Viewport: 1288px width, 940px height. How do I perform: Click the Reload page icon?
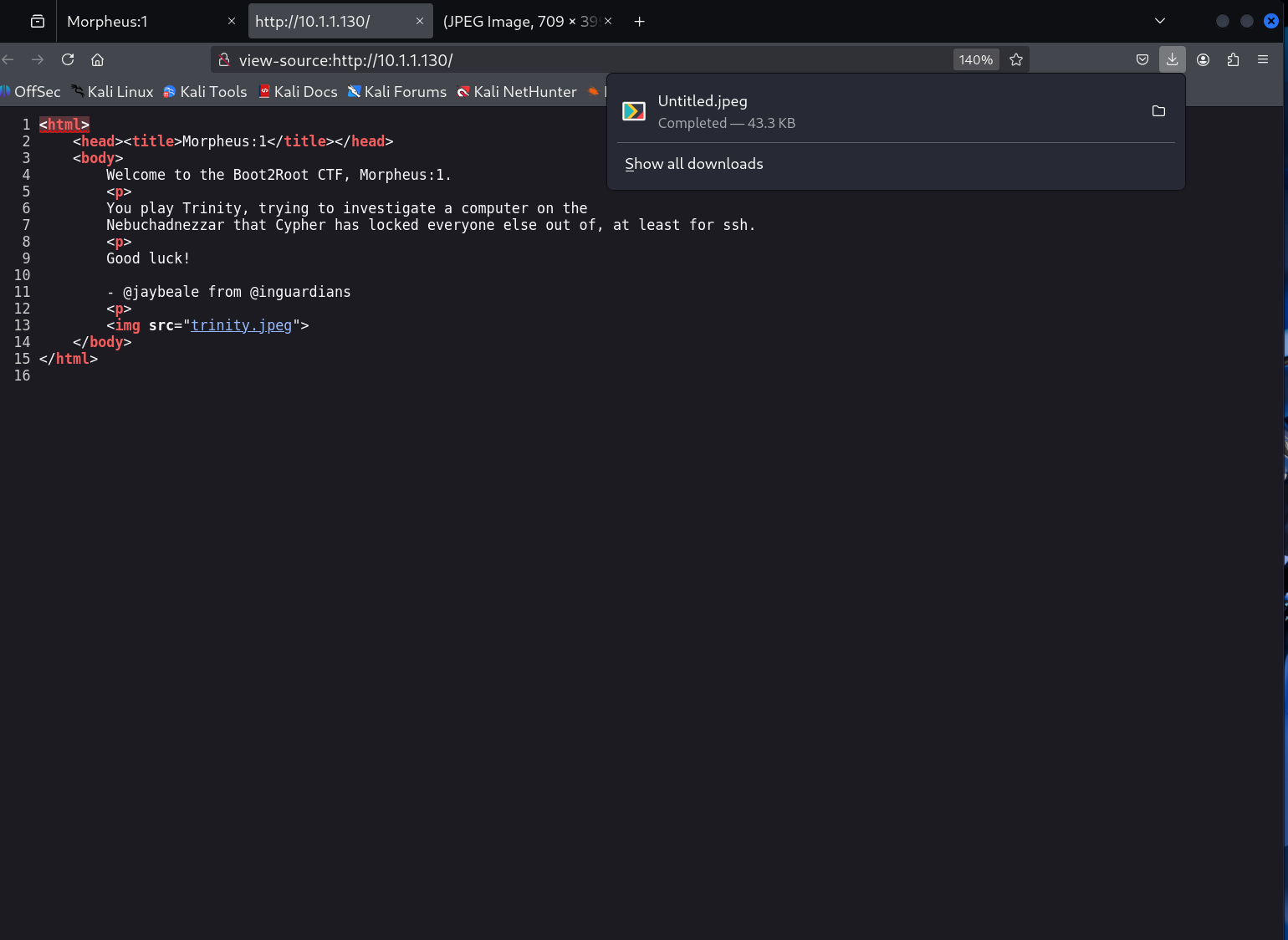pyautogui.click(x=68, y=59)
